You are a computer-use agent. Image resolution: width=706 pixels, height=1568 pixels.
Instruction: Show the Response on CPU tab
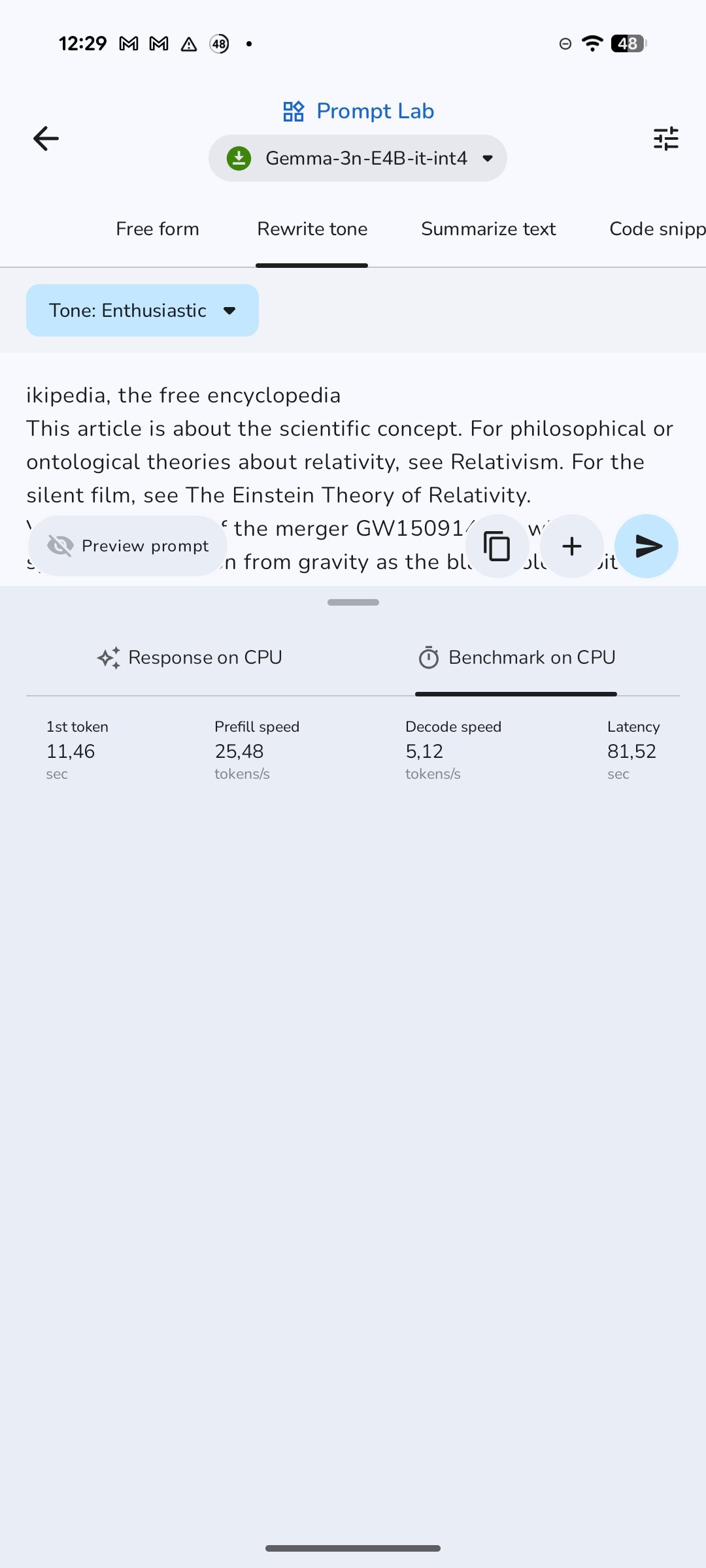(190, 657)
